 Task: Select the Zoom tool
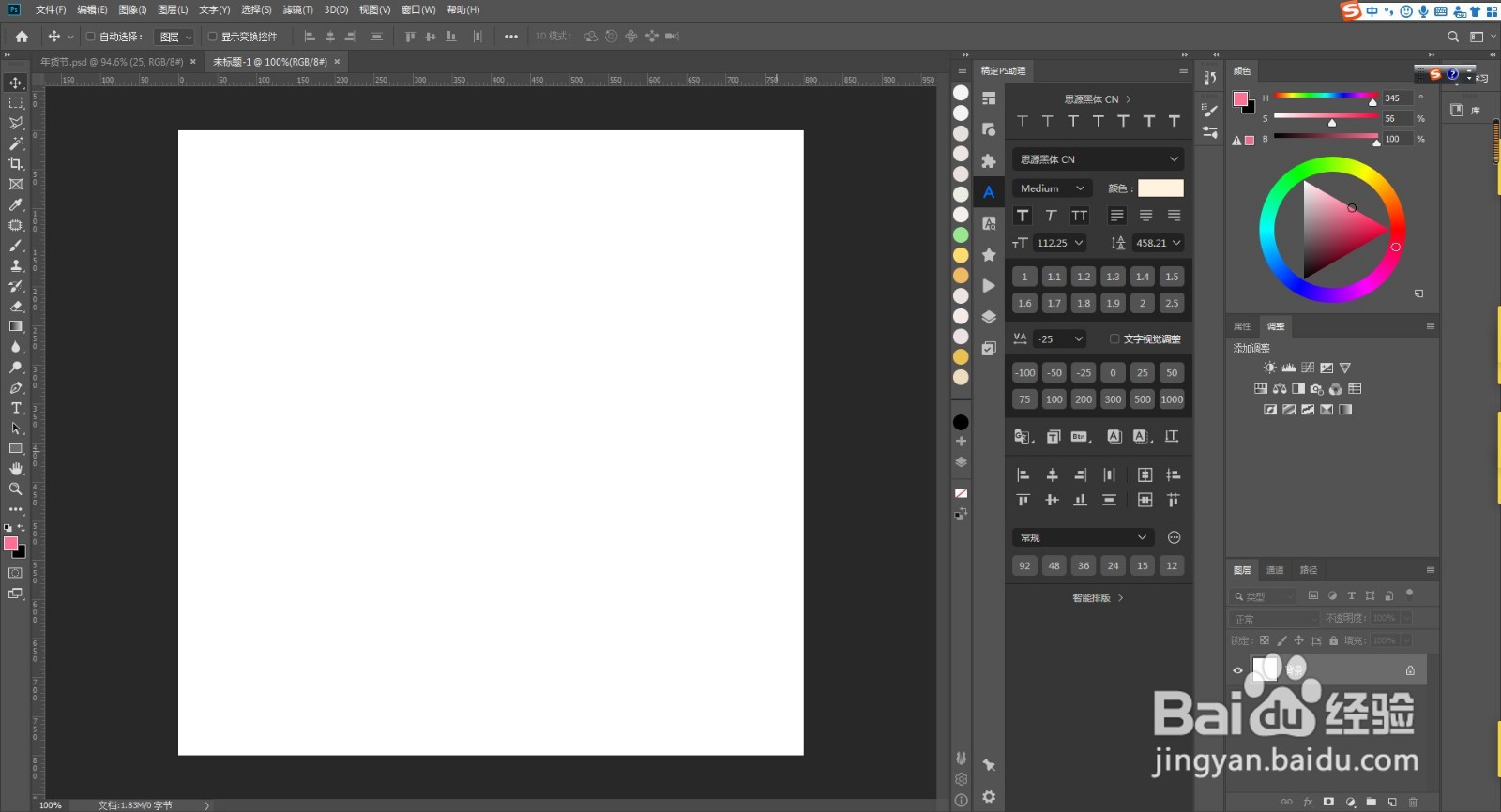(x=16, y=489)
